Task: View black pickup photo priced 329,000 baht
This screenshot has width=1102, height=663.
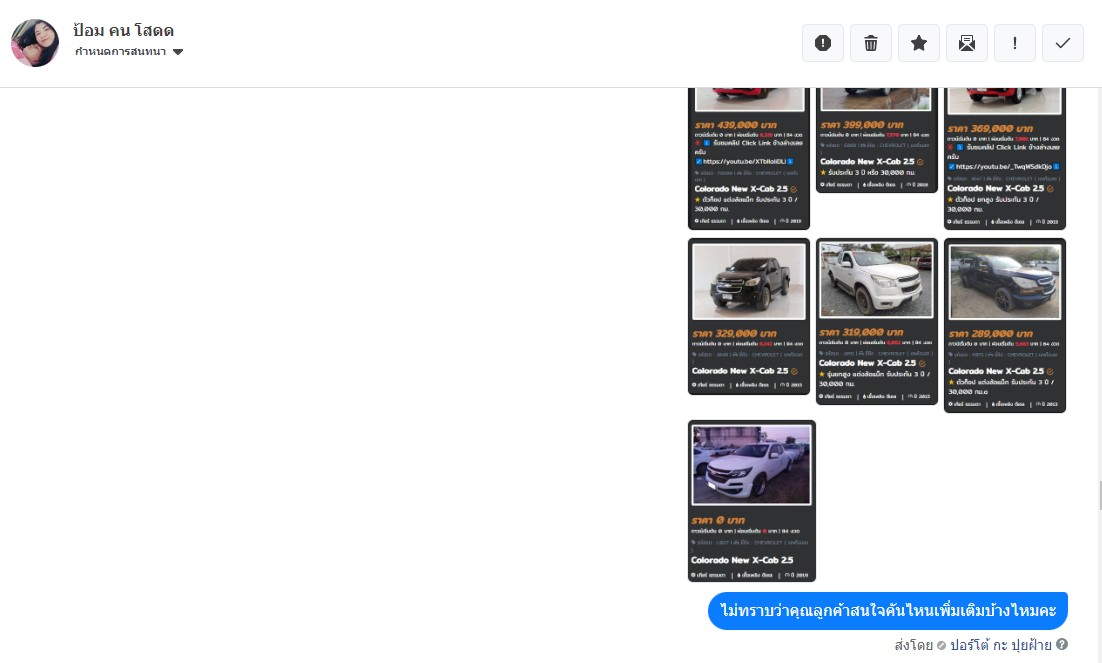Action: click(748, 282)
